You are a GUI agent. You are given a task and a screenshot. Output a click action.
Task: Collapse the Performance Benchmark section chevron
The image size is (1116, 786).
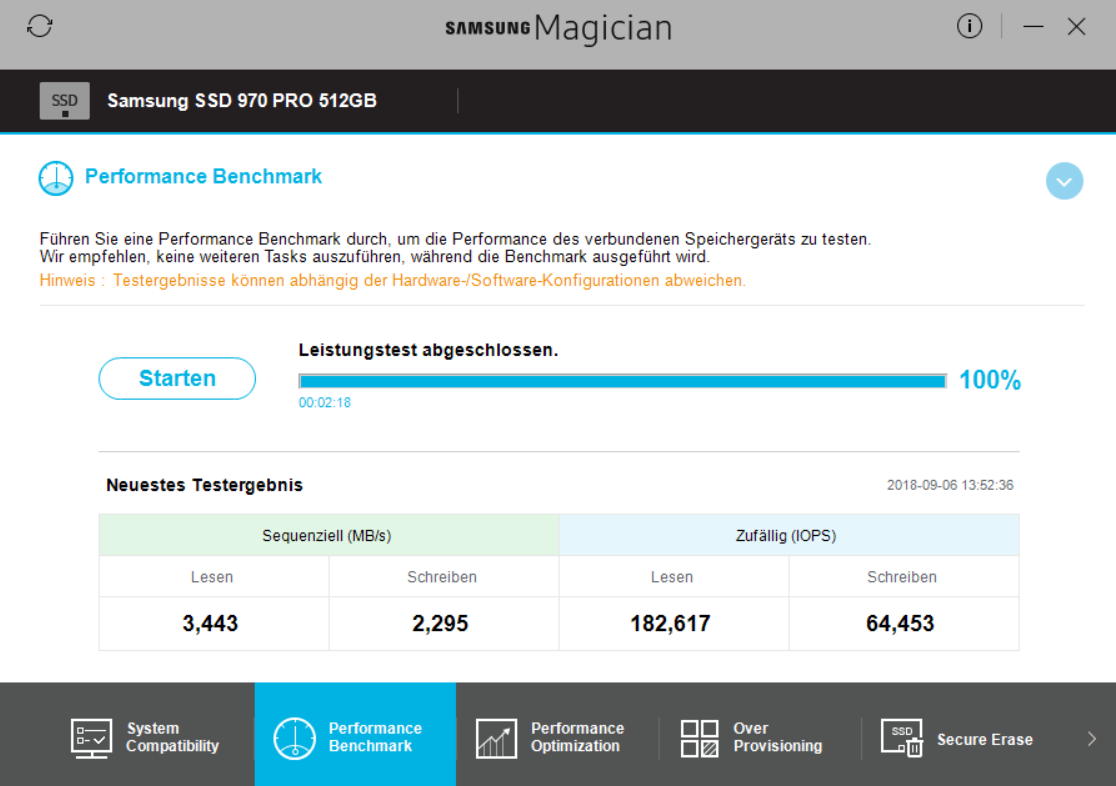pos(1065,181)
